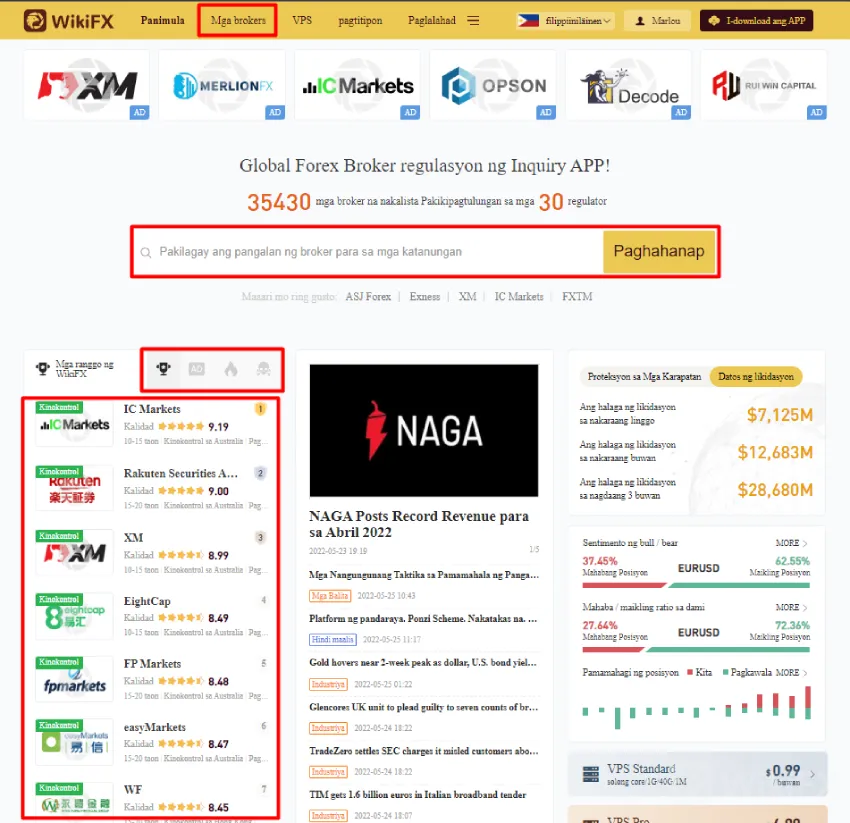Click the Pagkawala green legend swatch
Viewport: 850px width, 823px height.
pos(725,672)
